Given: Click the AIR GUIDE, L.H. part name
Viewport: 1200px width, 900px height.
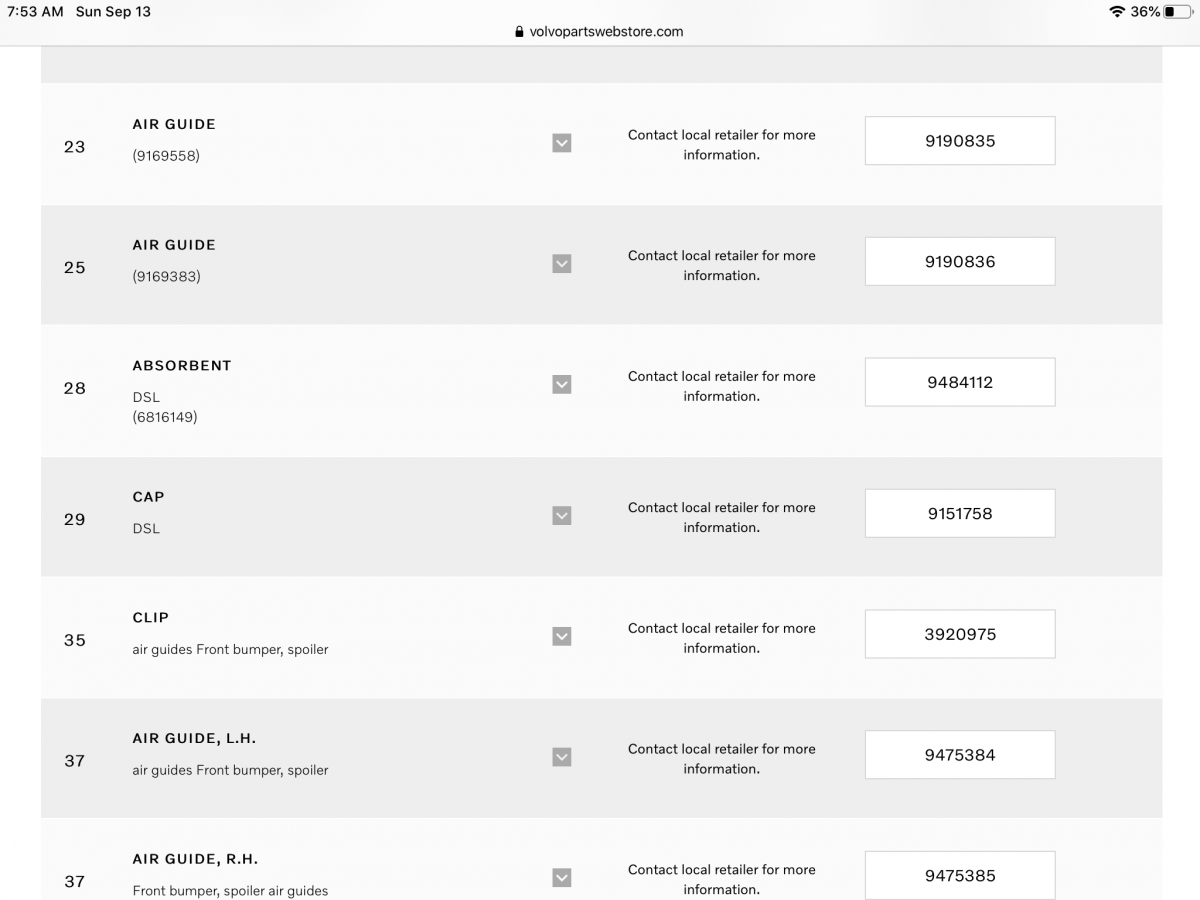Looking at the screenshot, I should [194, 739].
